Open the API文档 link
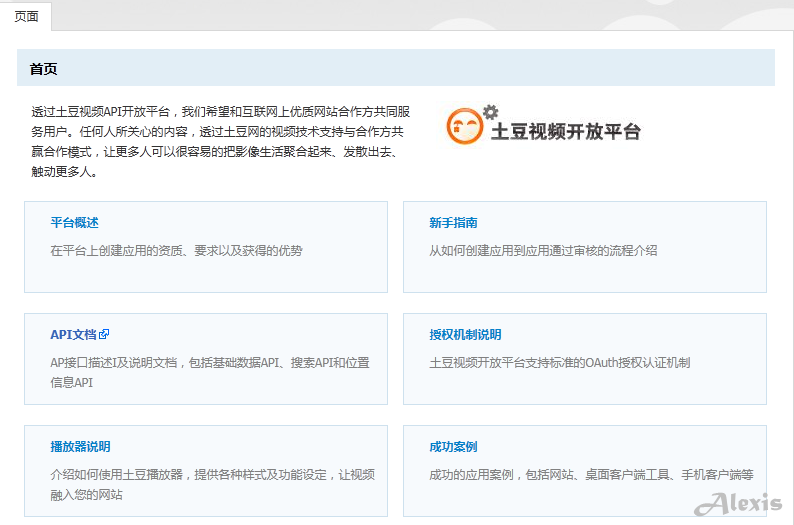 pos(73,335)
